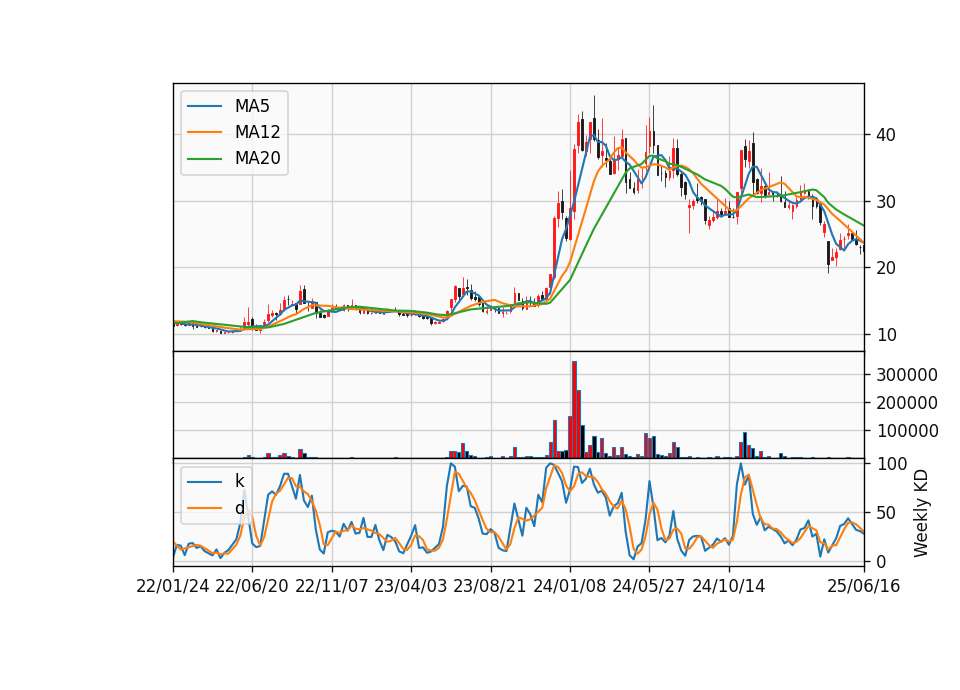Click the 22/06/20 date label

(252, 586)
